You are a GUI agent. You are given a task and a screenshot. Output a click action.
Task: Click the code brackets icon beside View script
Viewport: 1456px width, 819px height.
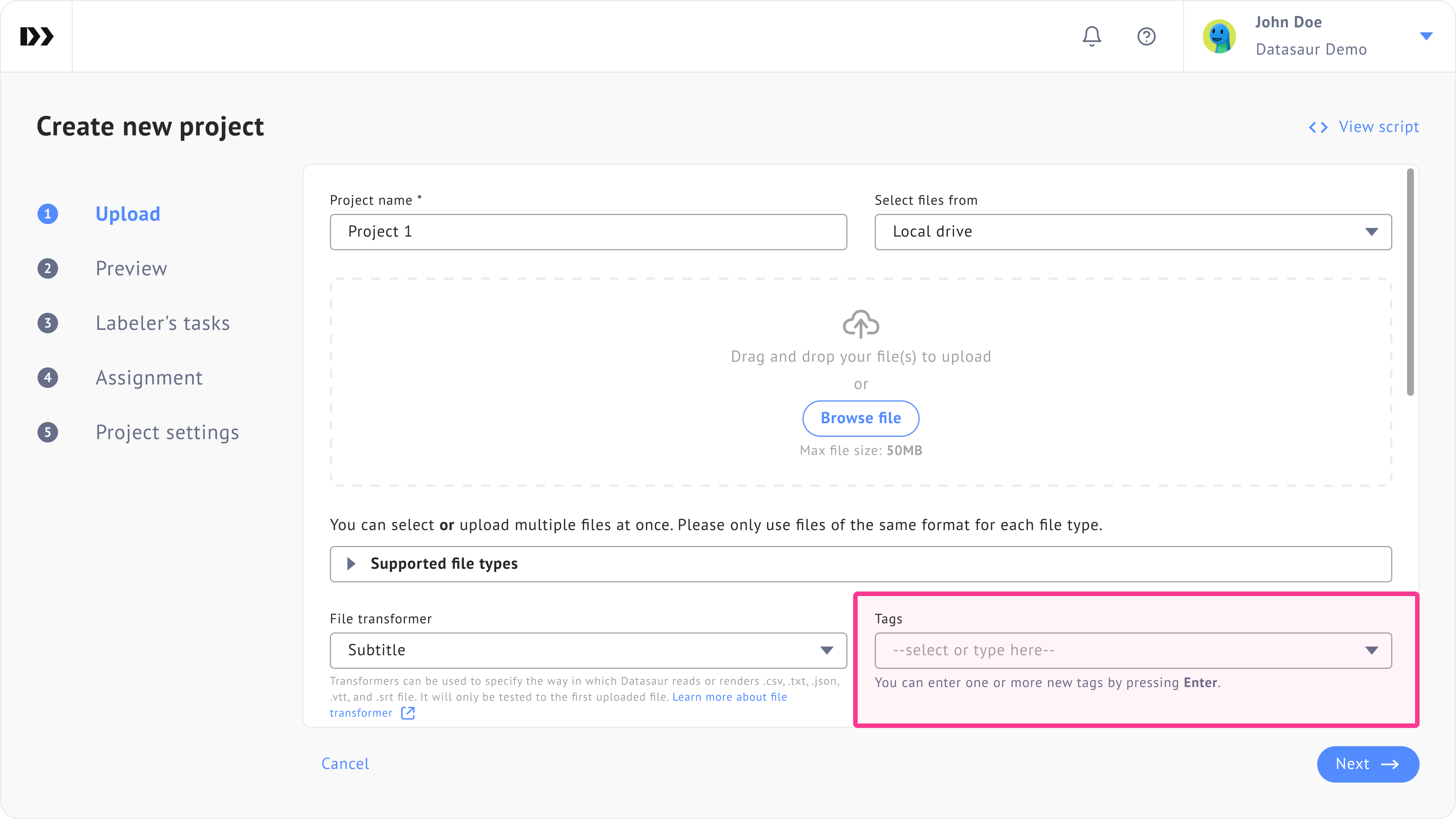click(1318, 127)
